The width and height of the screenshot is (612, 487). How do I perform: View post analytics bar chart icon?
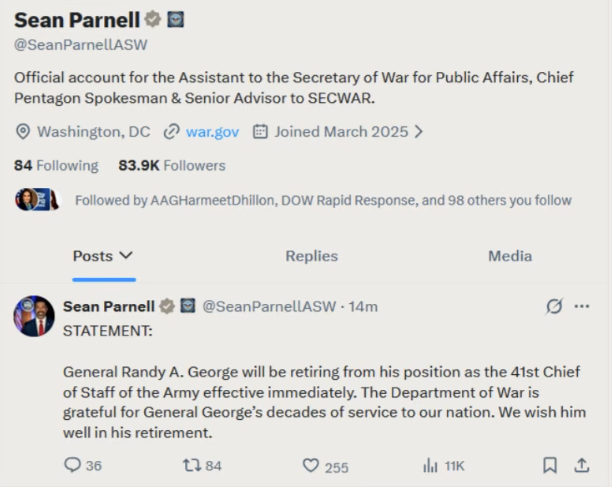(x=431, y=465)
